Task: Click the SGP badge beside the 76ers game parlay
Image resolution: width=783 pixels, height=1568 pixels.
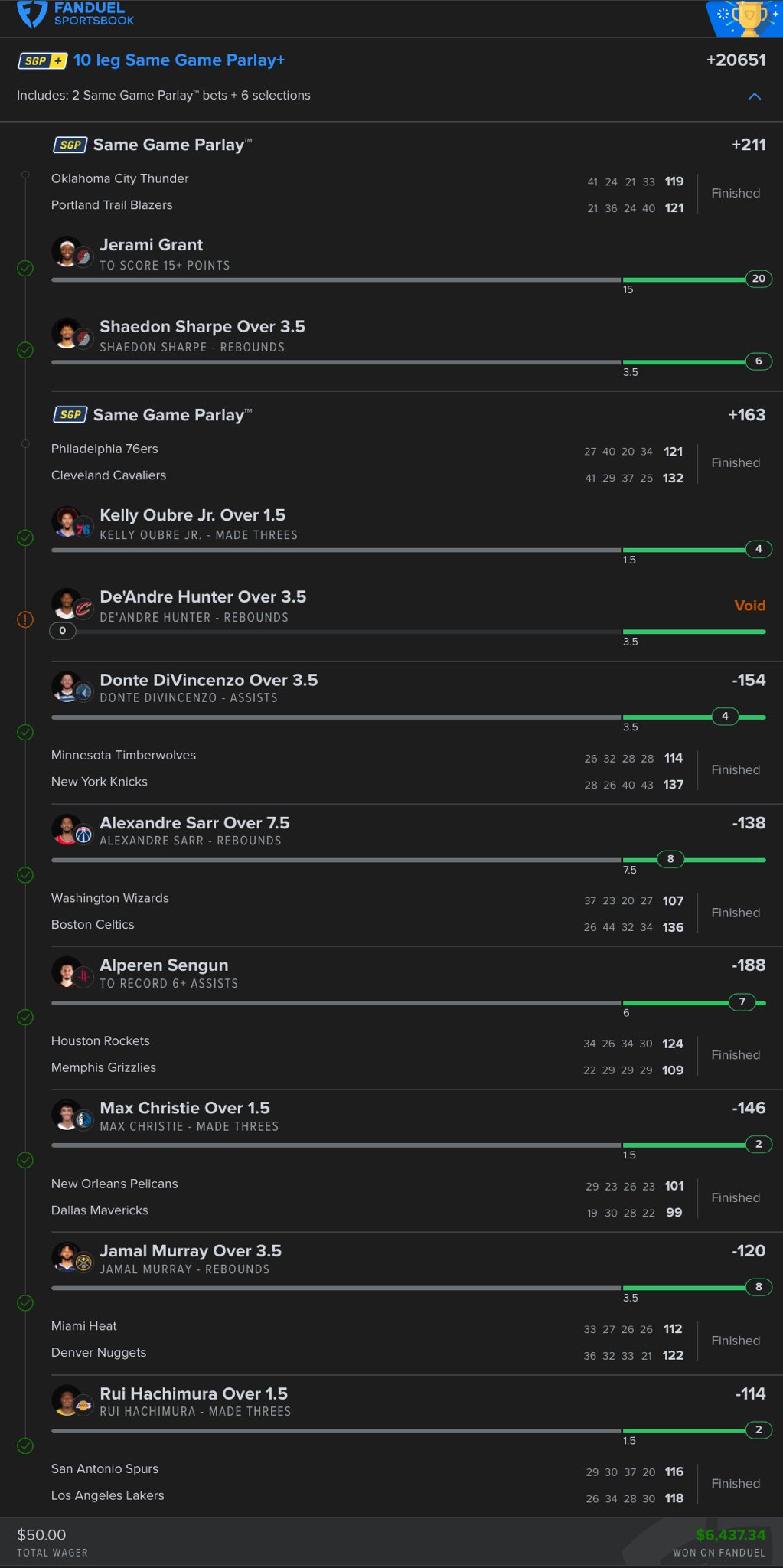Action: click(70, 415)
